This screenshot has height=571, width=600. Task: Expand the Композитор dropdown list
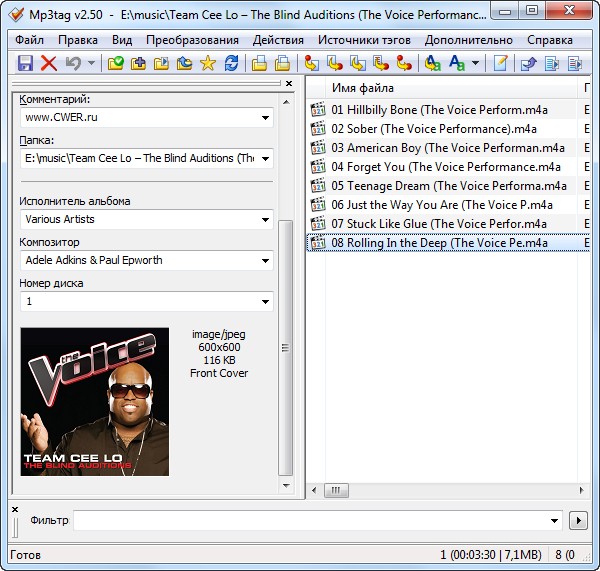point(265,260)
